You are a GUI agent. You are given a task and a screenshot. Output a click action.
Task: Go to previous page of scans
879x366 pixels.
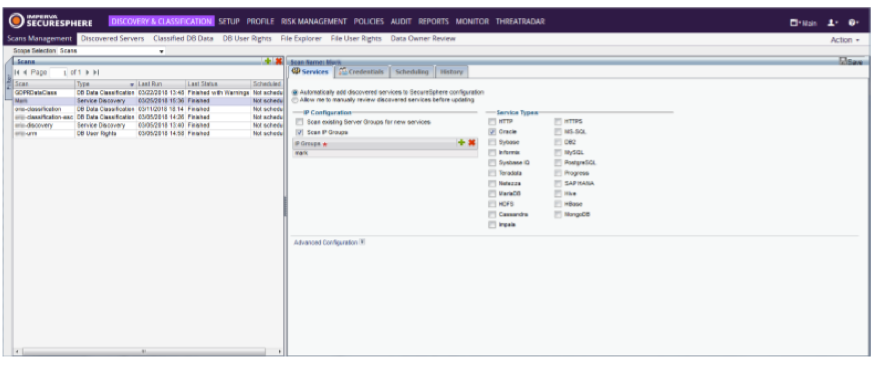(x=25, y=72)
